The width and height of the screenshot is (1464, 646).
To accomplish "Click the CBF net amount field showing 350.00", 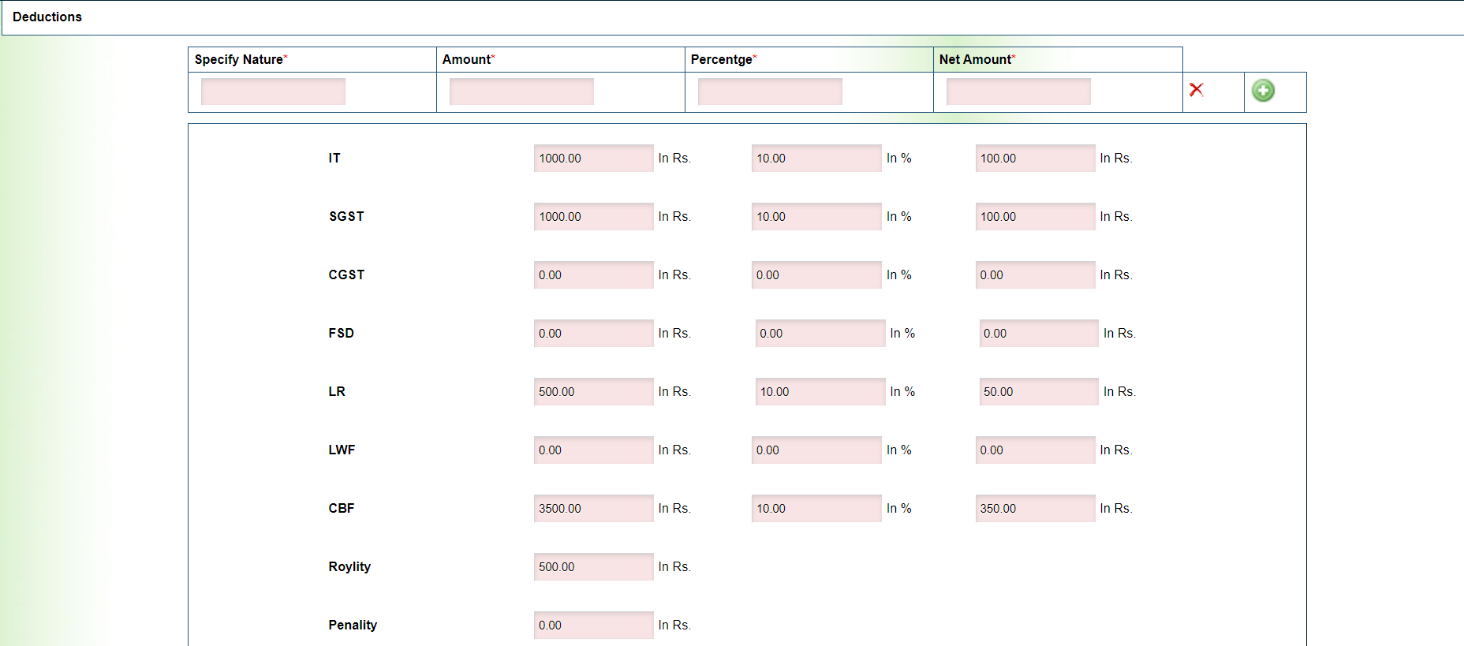I will point(1035,509).
